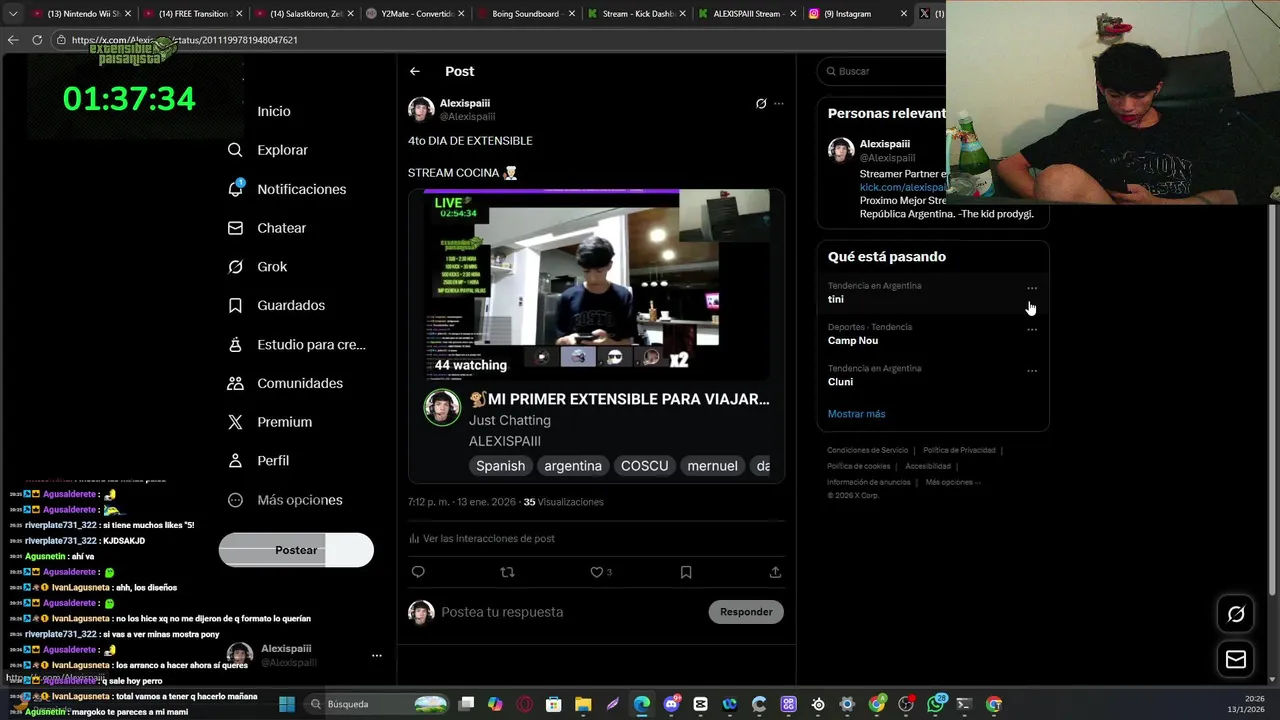Expand Más opciones menu
This screenshot has width=1280, height=720.
tap(299, 500)
